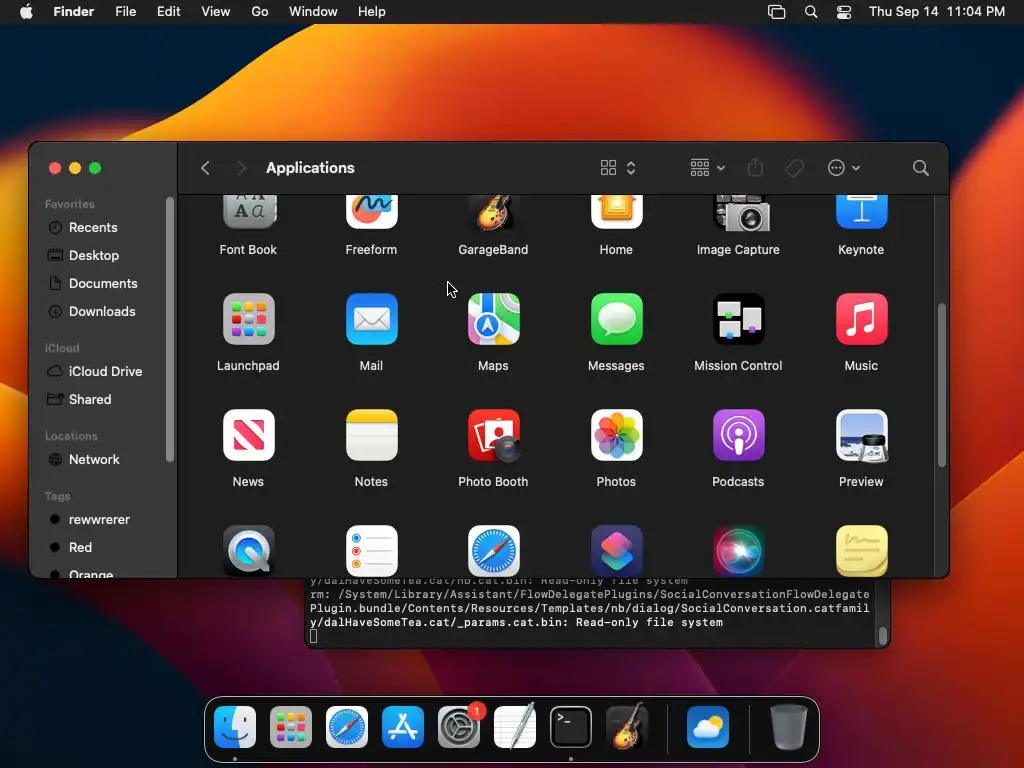
Task: Open the Apple menu
Action: (x=26, y=12)
